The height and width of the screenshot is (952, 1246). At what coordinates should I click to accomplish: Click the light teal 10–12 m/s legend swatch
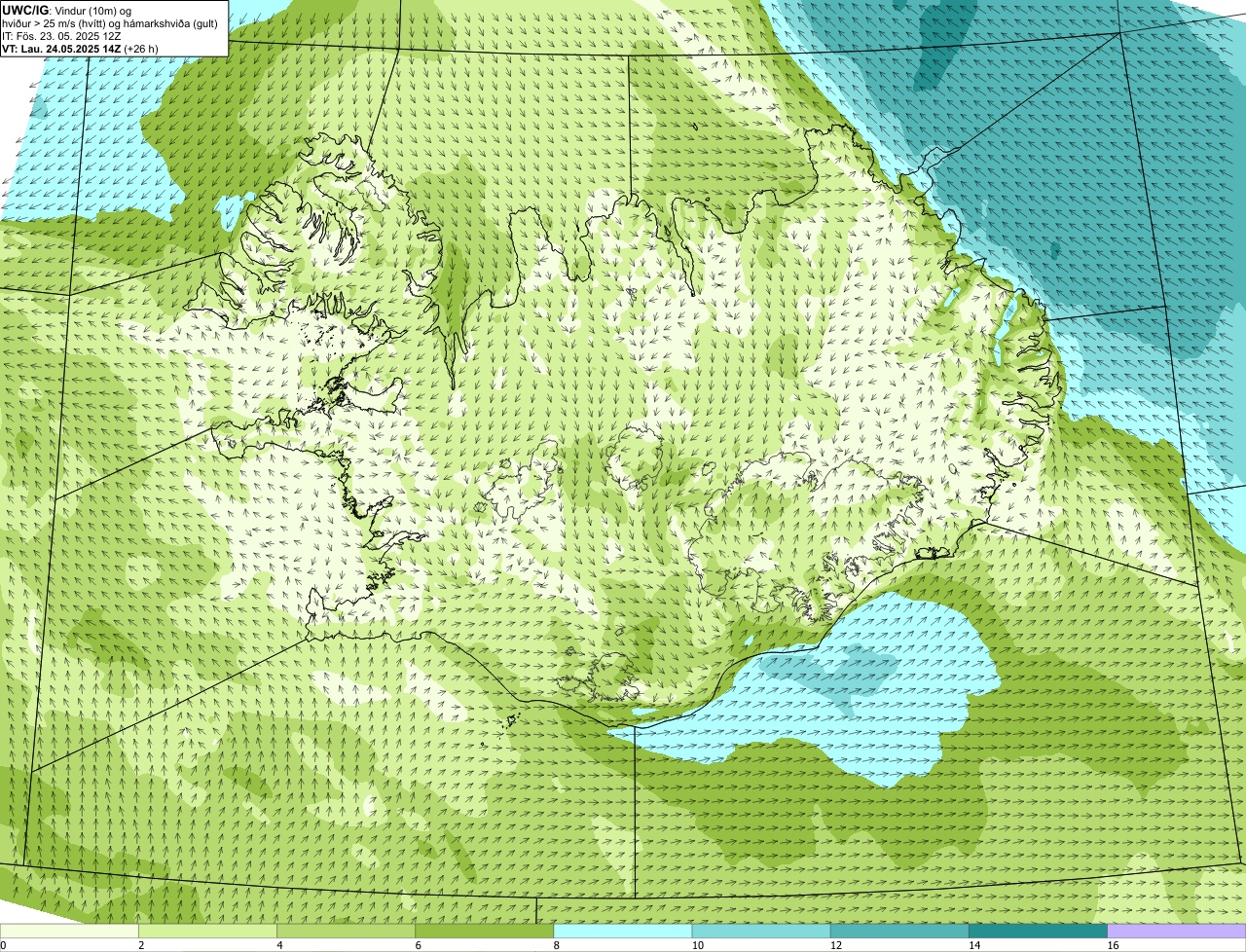(x=761, y=932)
